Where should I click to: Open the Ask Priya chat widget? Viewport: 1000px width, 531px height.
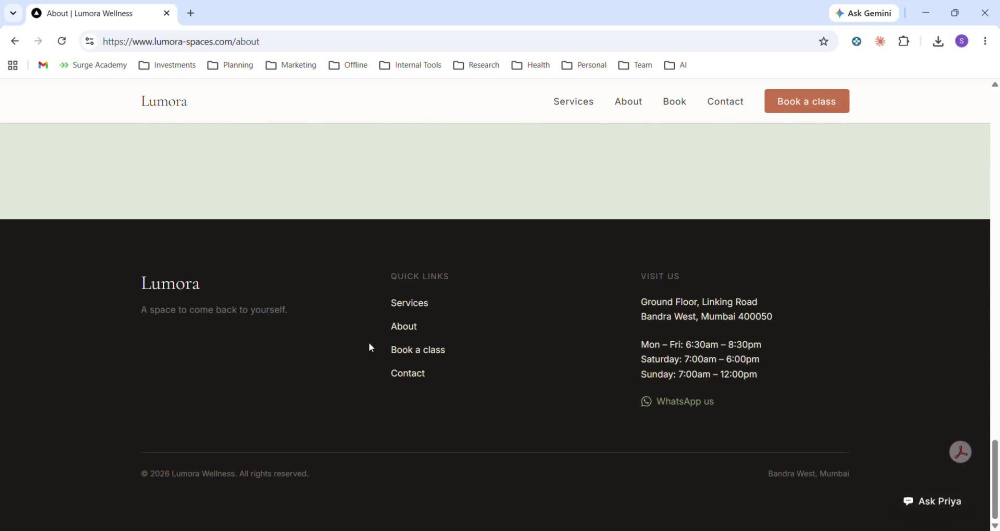[932, 501]
